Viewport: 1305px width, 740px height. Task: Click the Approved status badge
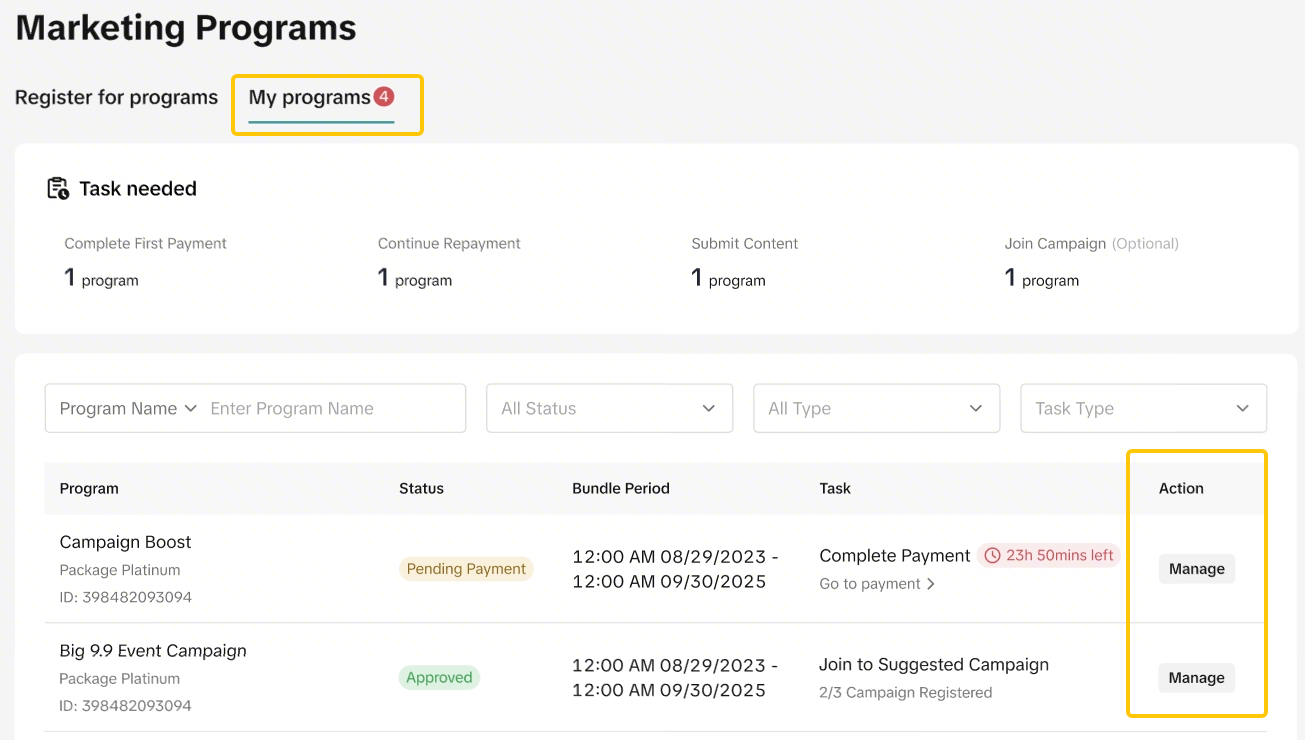pyautogui.click(x=439, y=677)
